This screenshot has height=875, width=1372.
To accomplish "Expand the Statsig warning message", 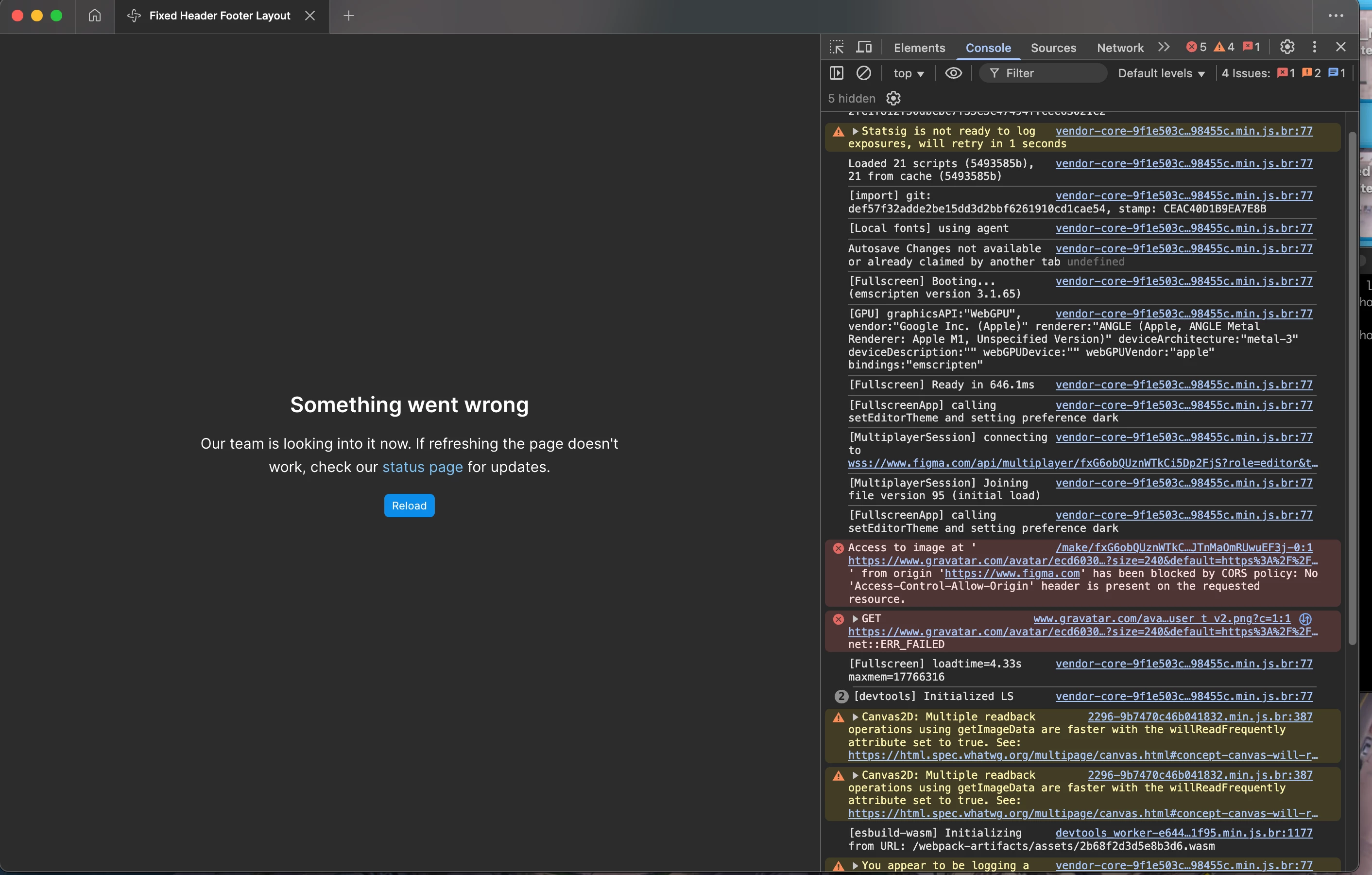I will click(855, 131).
